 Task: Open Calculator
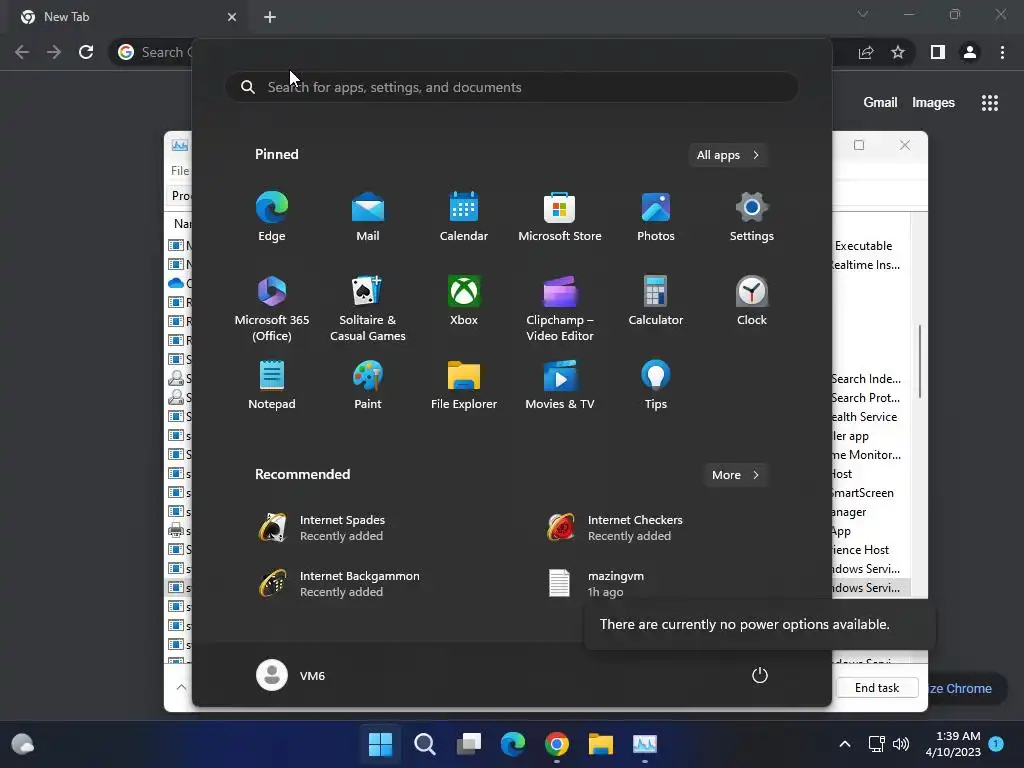(656, 302)
